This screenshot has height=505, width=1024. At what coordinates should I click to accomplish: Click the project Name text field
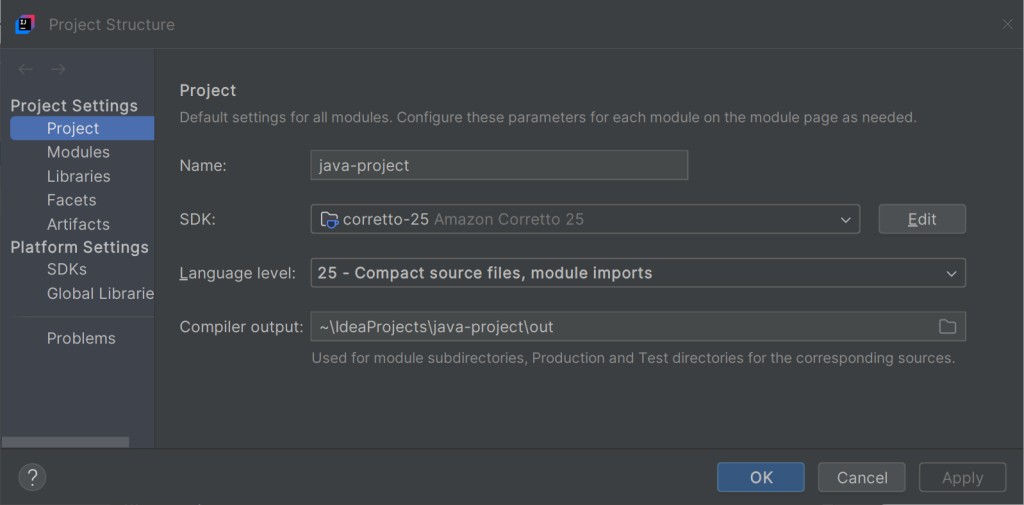[x=499, y=165]
